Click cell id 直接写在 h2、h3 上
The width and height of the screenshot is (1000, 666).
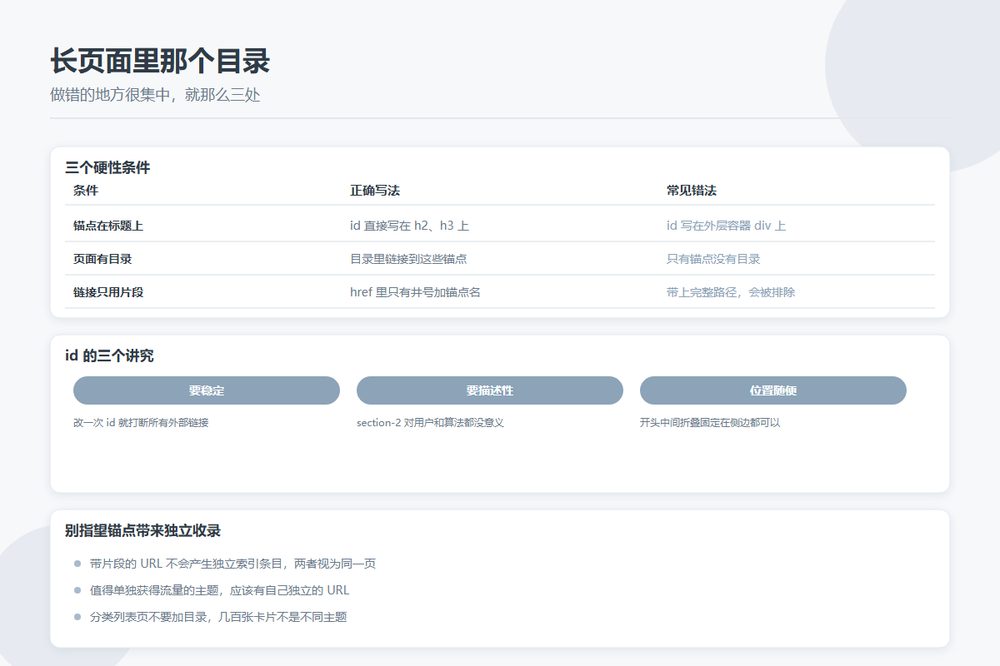coord(409,225)
